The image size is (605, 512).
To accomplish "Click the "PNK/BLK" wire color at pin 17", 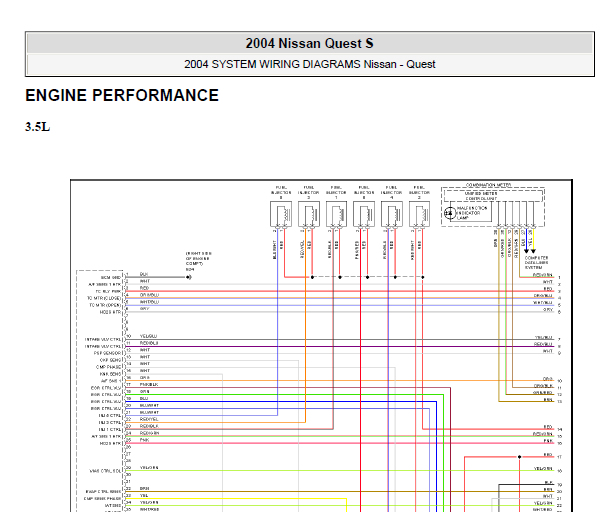I will coord(149,384).
